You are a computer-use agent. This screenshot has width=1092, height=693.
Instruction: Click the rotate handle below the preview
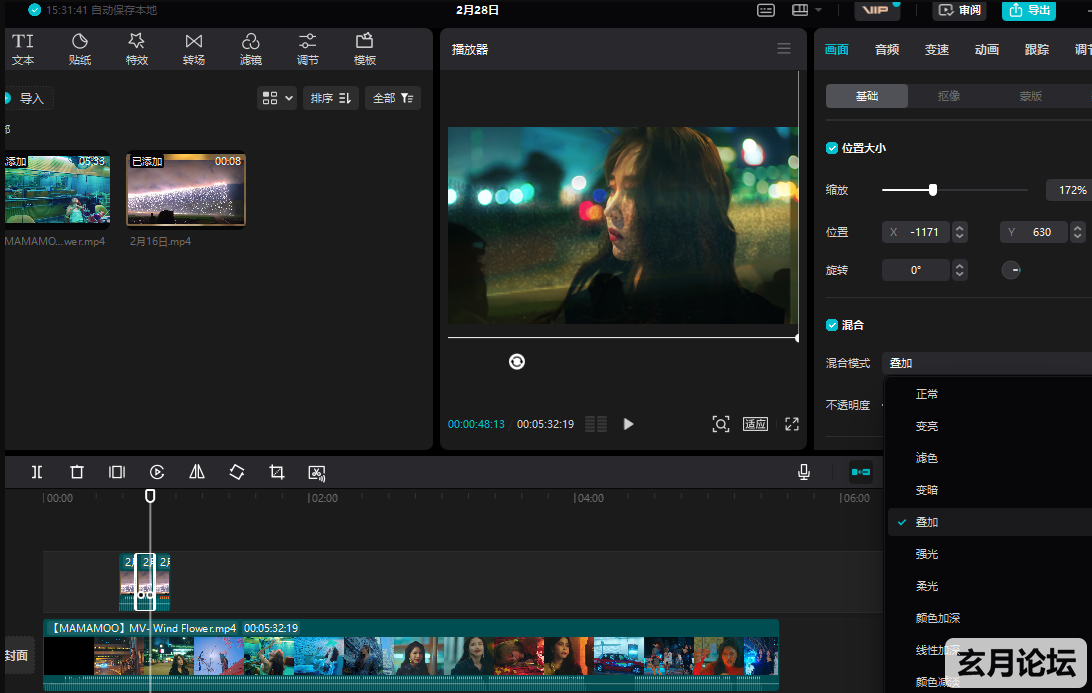click(x=517, y=361)
